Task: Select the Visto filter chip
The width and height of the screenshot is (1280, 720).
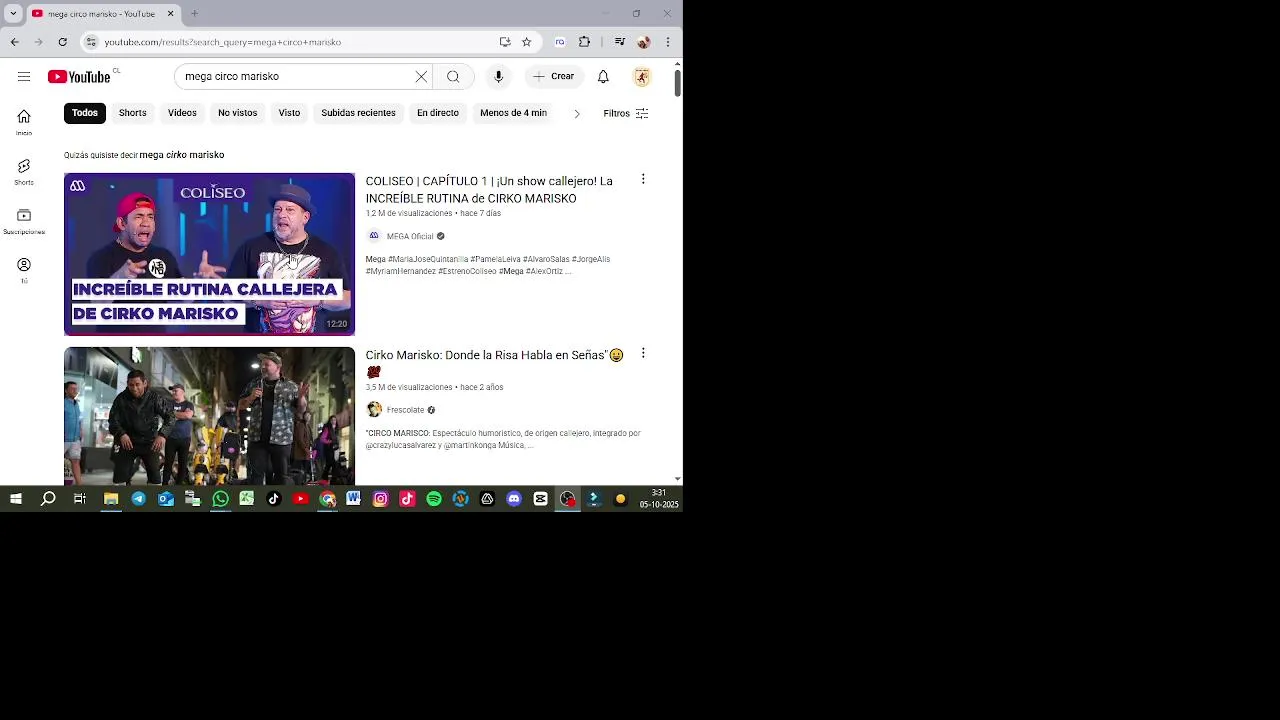Action: tap(289, 113)
